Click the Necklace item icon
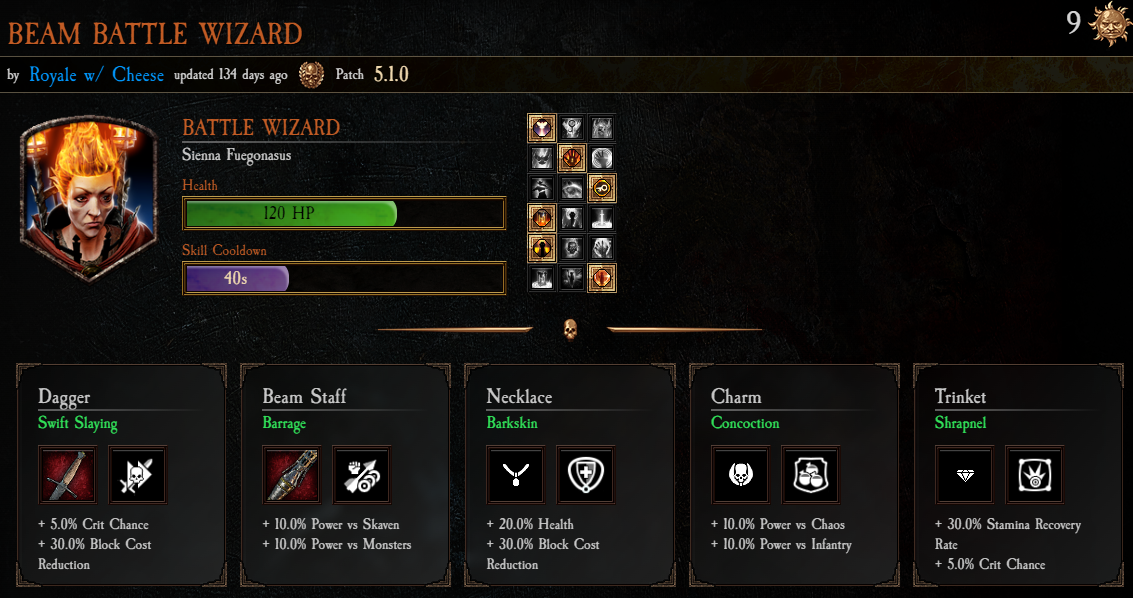This screenshot has height=598, width=1133. click(x=516, y=474)
